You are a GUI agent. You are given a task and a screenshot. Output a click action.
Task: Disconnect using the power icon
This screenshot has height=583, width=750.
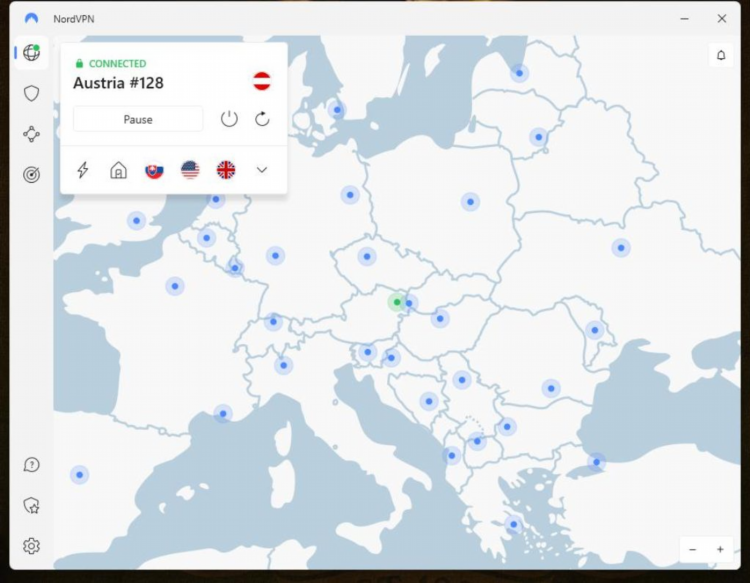click(x=229, y=119)
